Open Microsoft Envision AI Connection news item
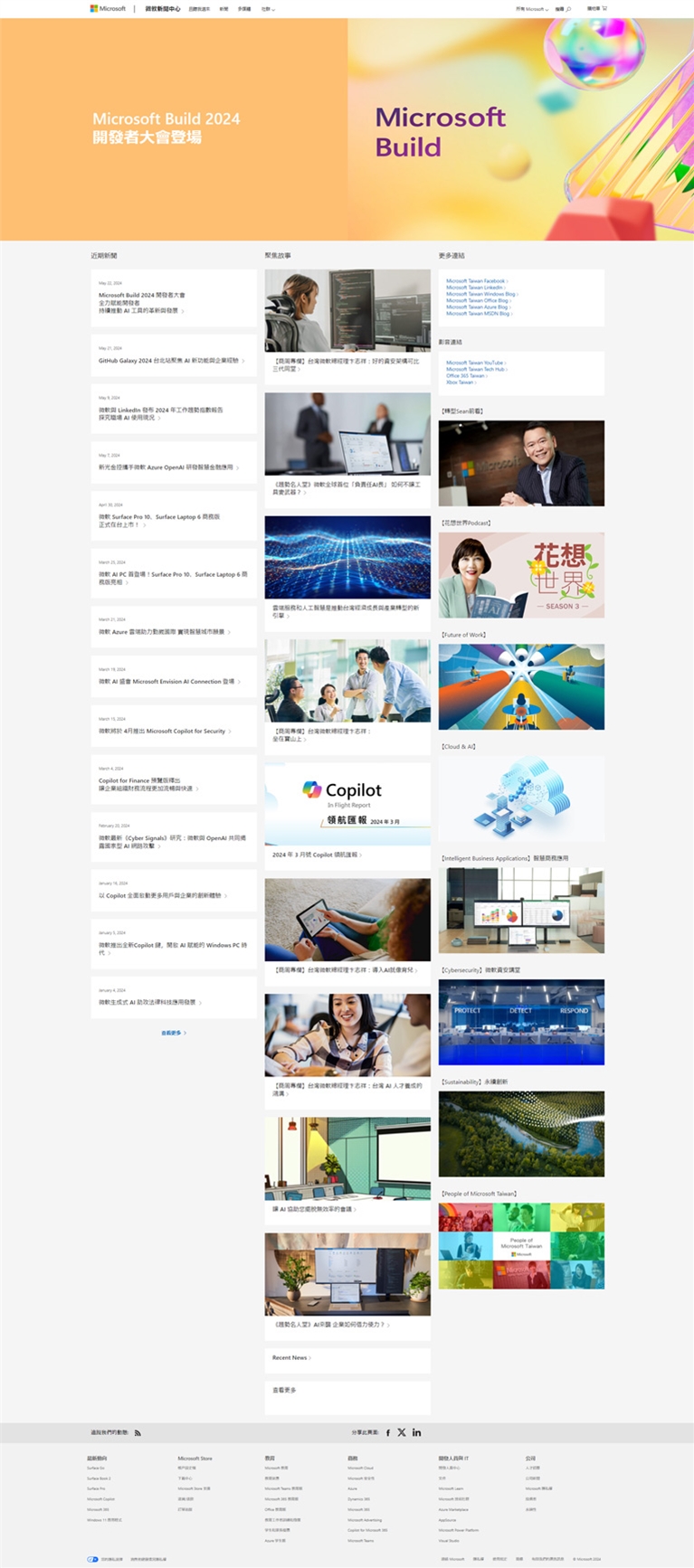 pos(174,676)
